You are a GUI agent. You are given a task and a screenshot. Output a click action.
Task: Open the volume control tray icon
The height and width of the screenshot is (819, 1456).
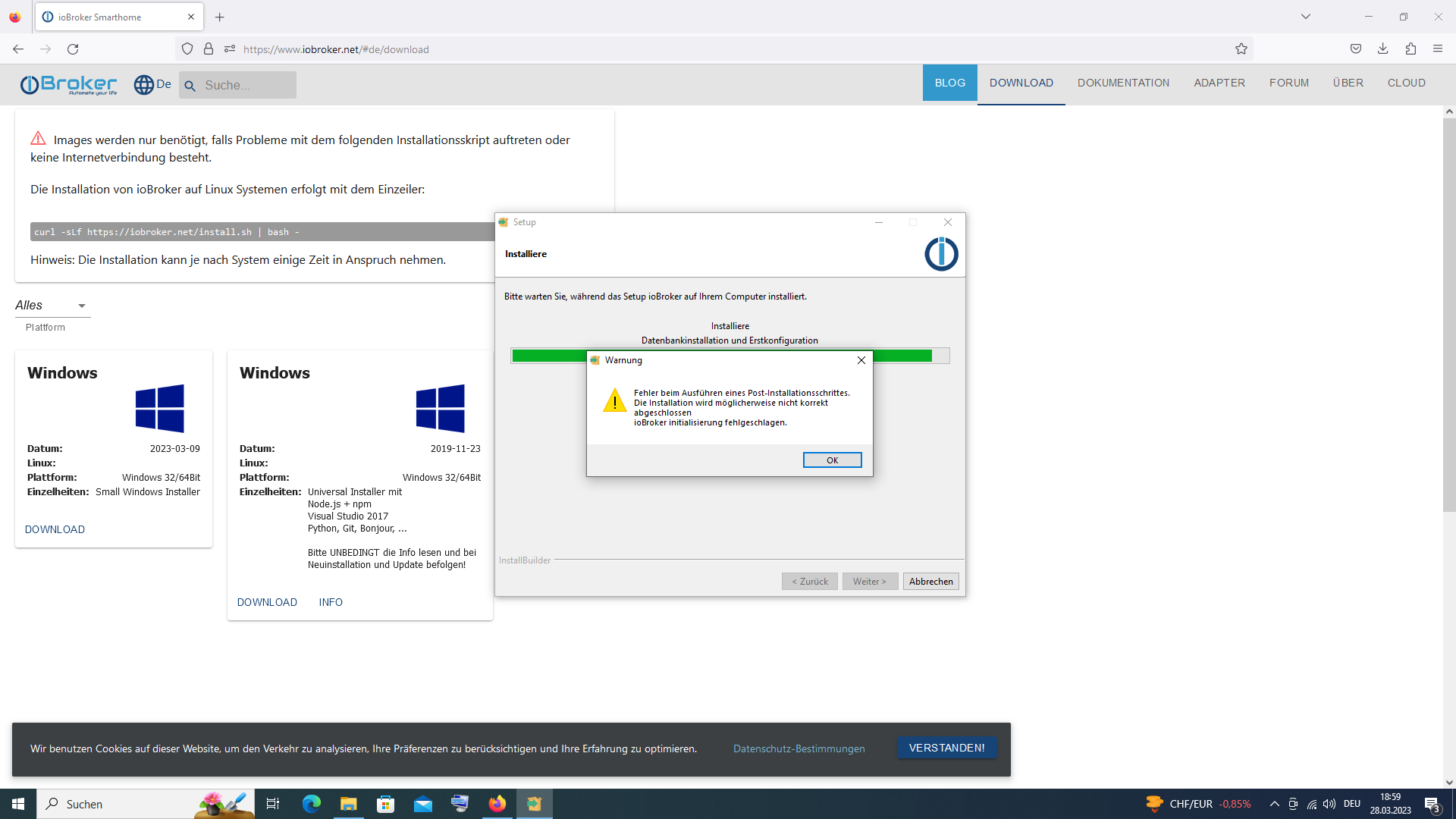click(x=1329, y=804)
